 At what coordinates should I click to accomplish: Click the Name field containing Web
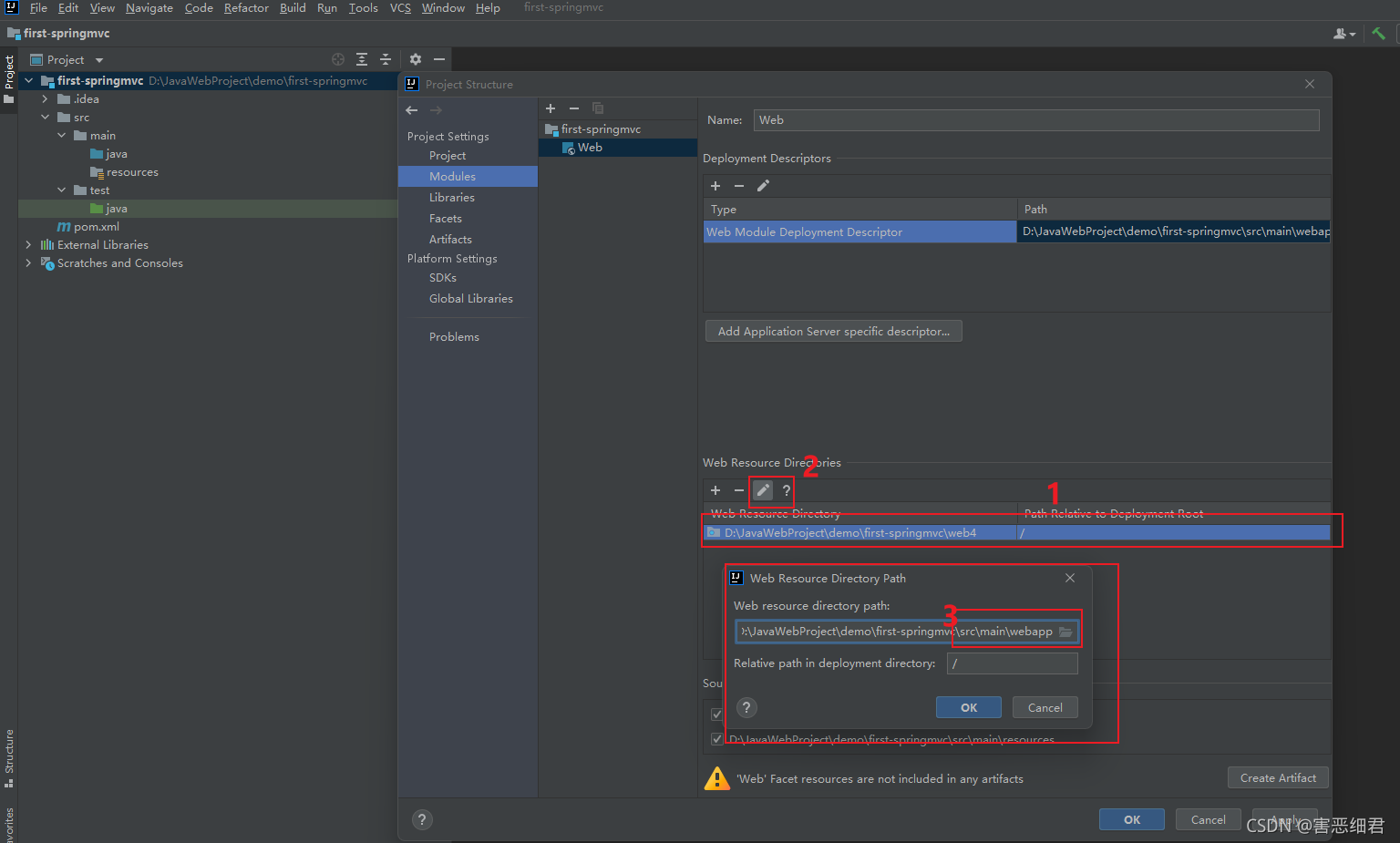pyautogui.click(x=1036, y=120)
